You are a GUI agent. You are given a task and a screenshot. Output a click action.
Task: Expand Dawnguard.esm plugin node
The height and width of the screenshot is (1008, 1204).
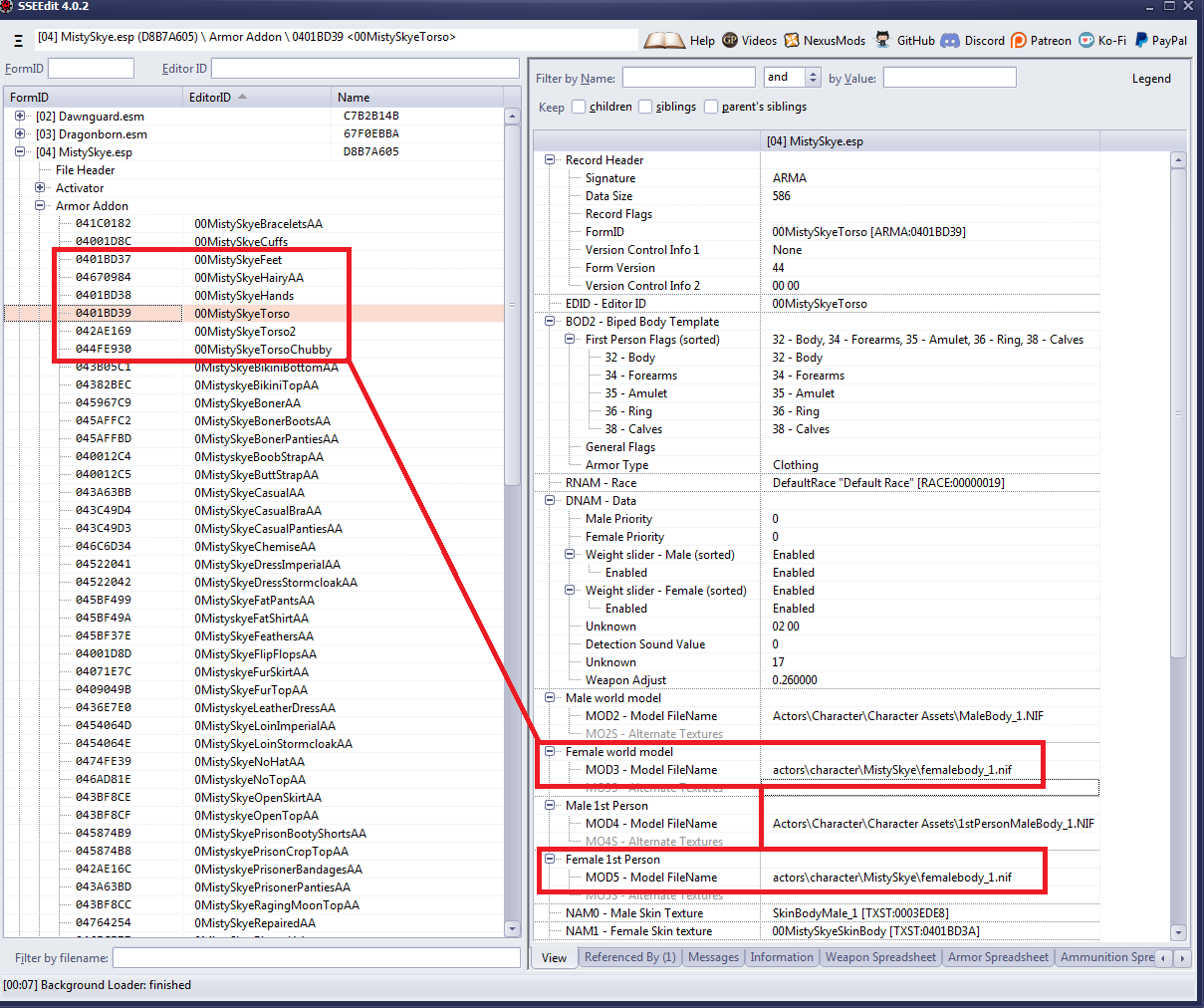tap(20, 117)
